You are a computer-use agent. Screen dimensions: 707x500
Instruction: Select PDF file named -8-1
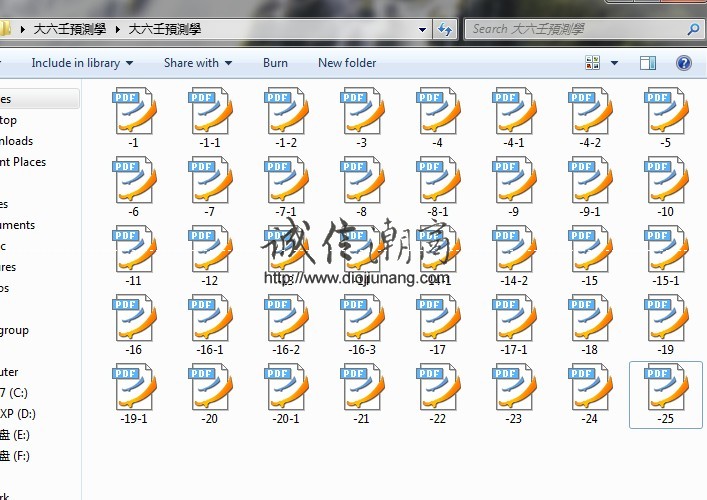(438, 187)
